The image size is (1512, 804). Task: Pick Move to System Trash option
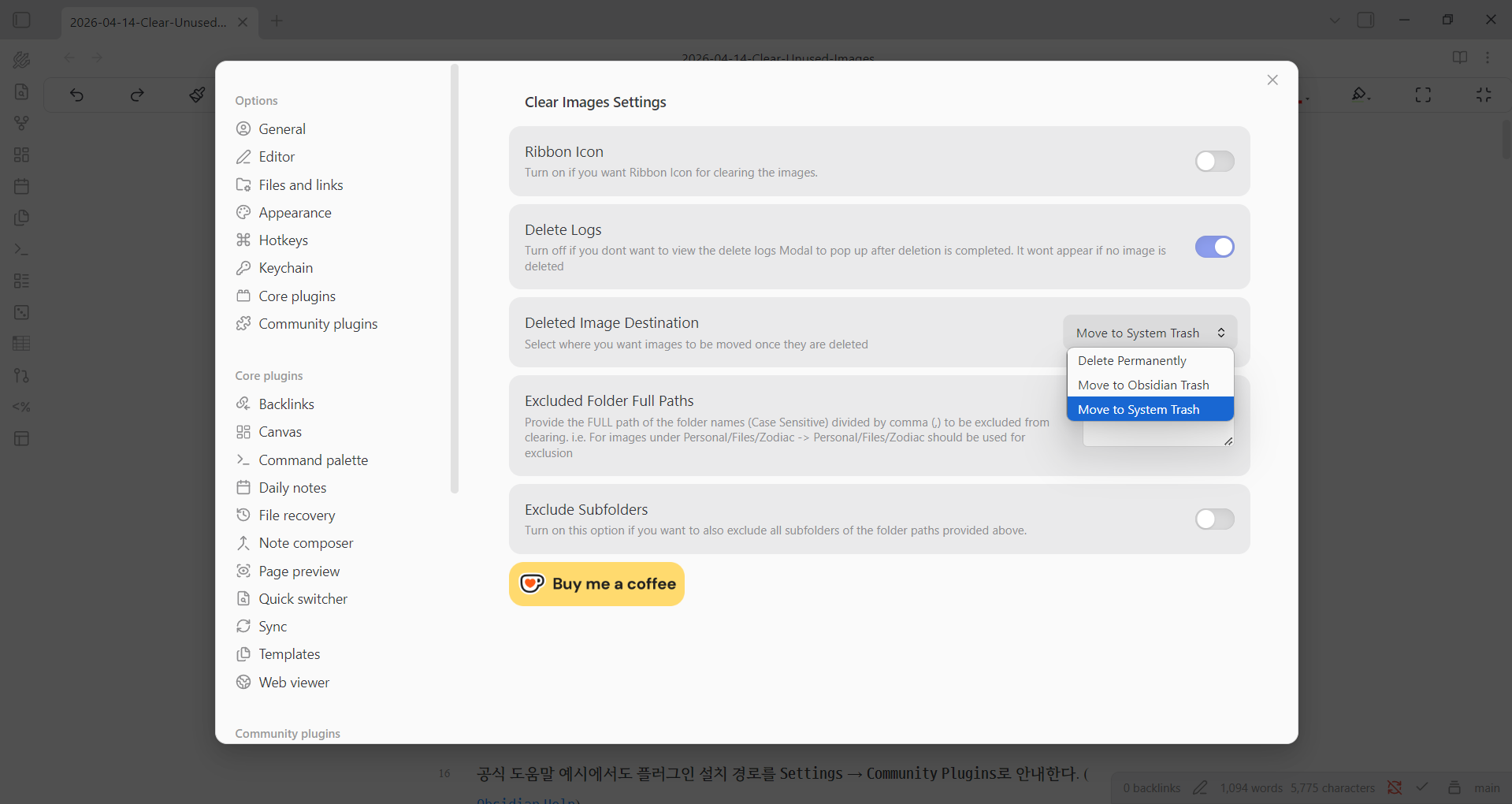pos(1150,410)
